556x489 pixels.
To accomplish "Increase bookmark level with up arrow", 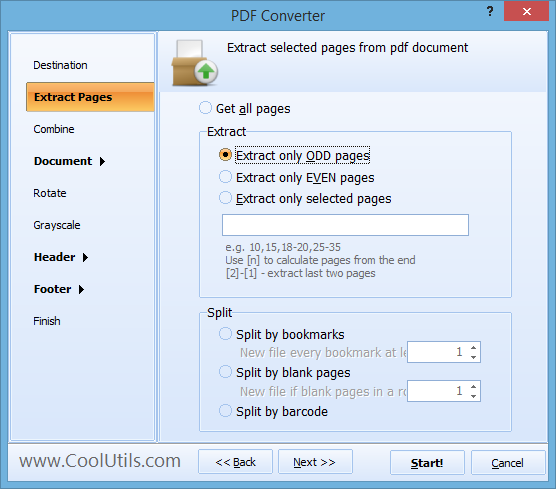I will tap(473, 348).
